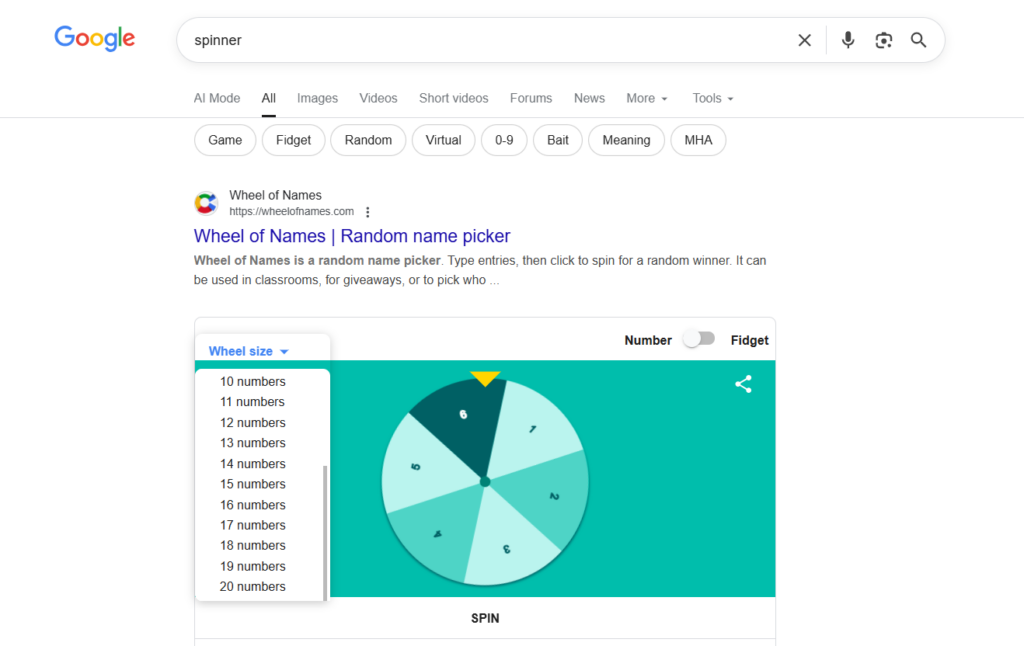Open the Wheel of Names result options menu
The image size is (1024, 646).
(x=368, y=212)
